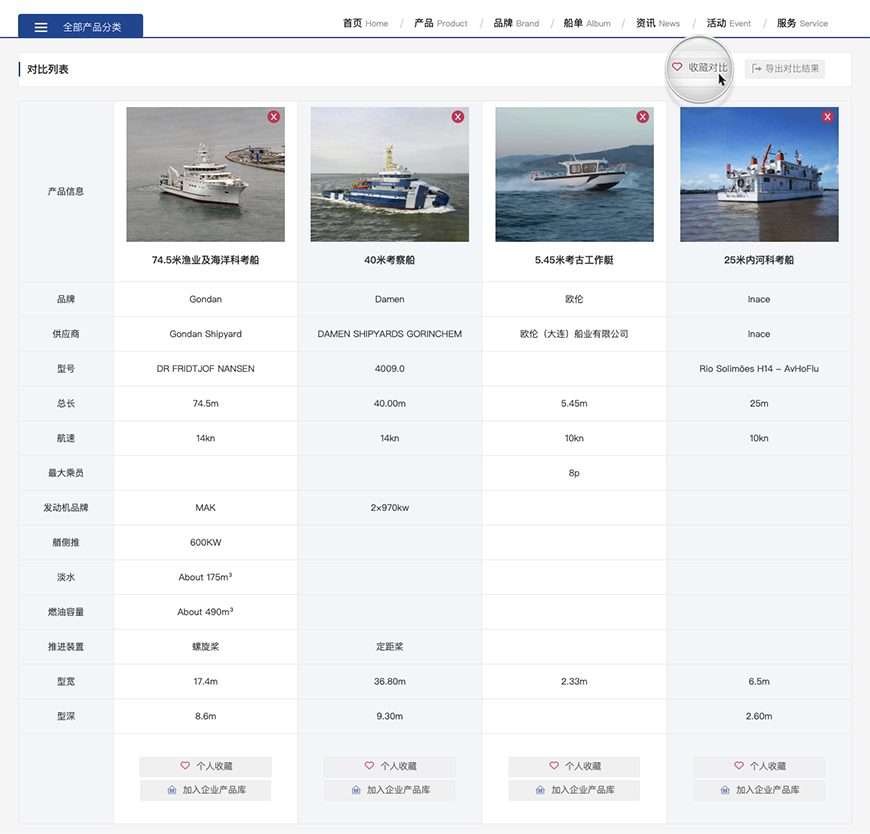Remove the 74.5米渔业及海洋科考船 from comparison
Screen dimensions: 870x834
pos(274,117)
